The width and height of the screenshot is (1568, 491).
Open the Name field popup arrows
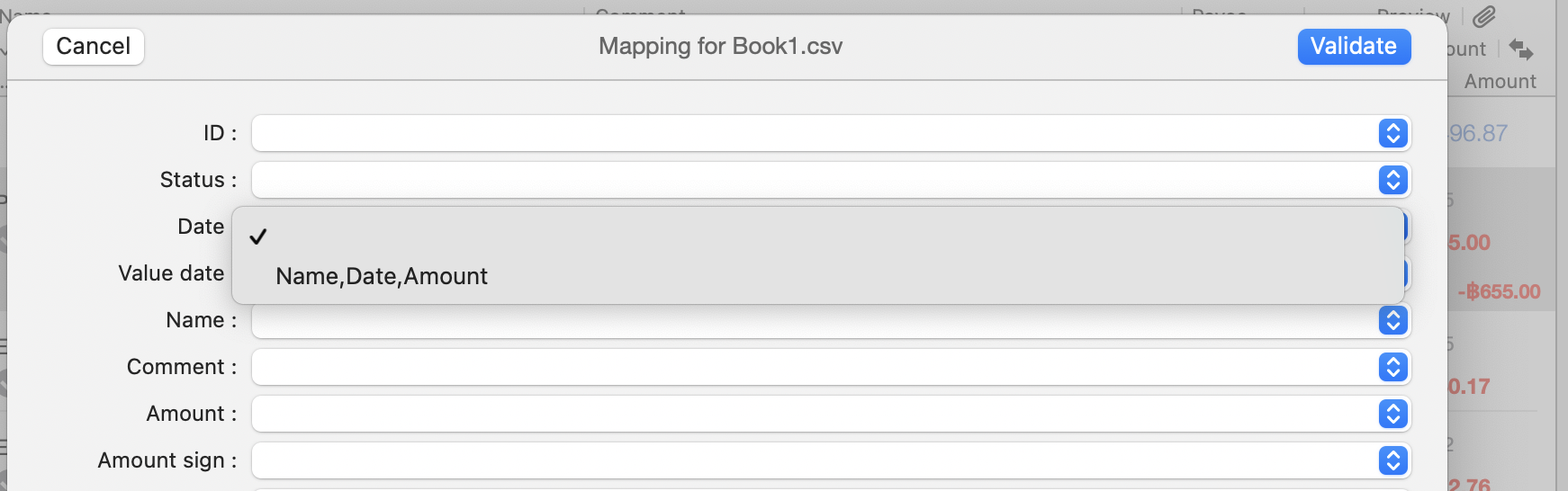pos(1392,320)
